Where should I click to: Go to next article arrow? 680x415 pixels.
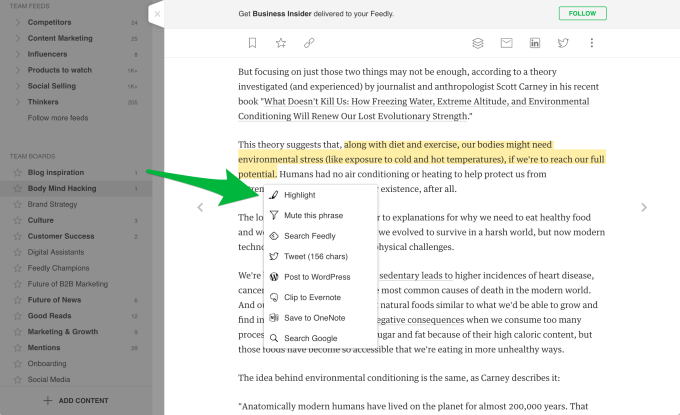(x=644, y=207)
